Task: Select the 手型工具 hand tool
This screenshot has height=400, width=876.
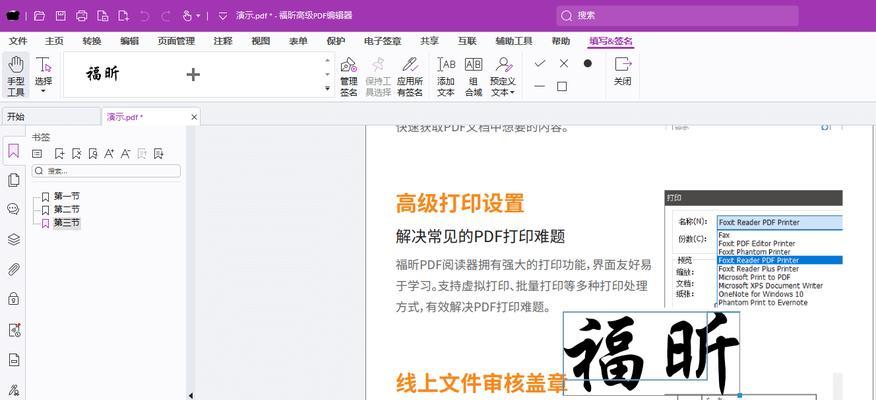Action: click(x=16, y=75)
